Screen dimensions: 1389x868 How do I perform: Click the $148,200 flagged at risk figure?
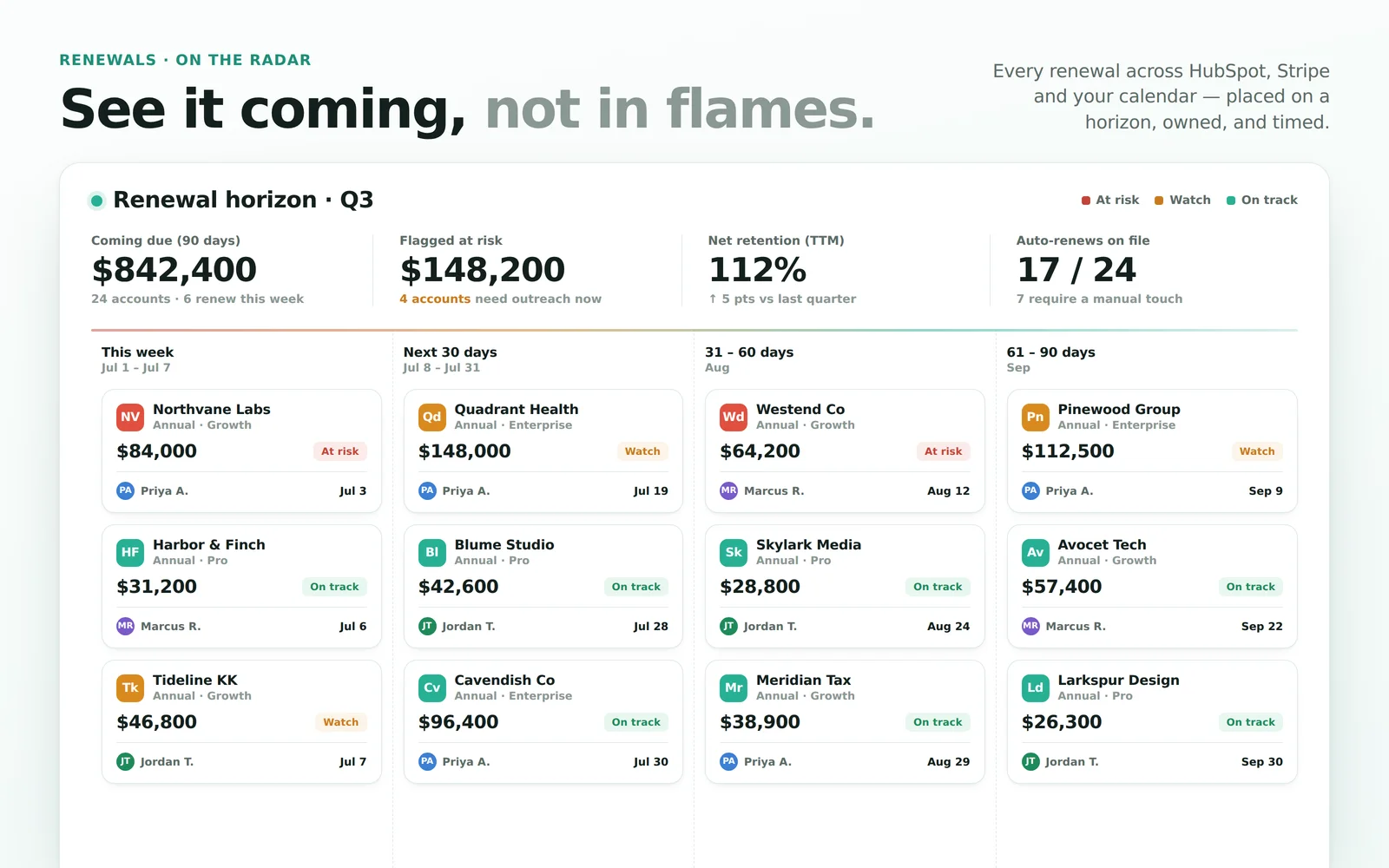point(482,270)
